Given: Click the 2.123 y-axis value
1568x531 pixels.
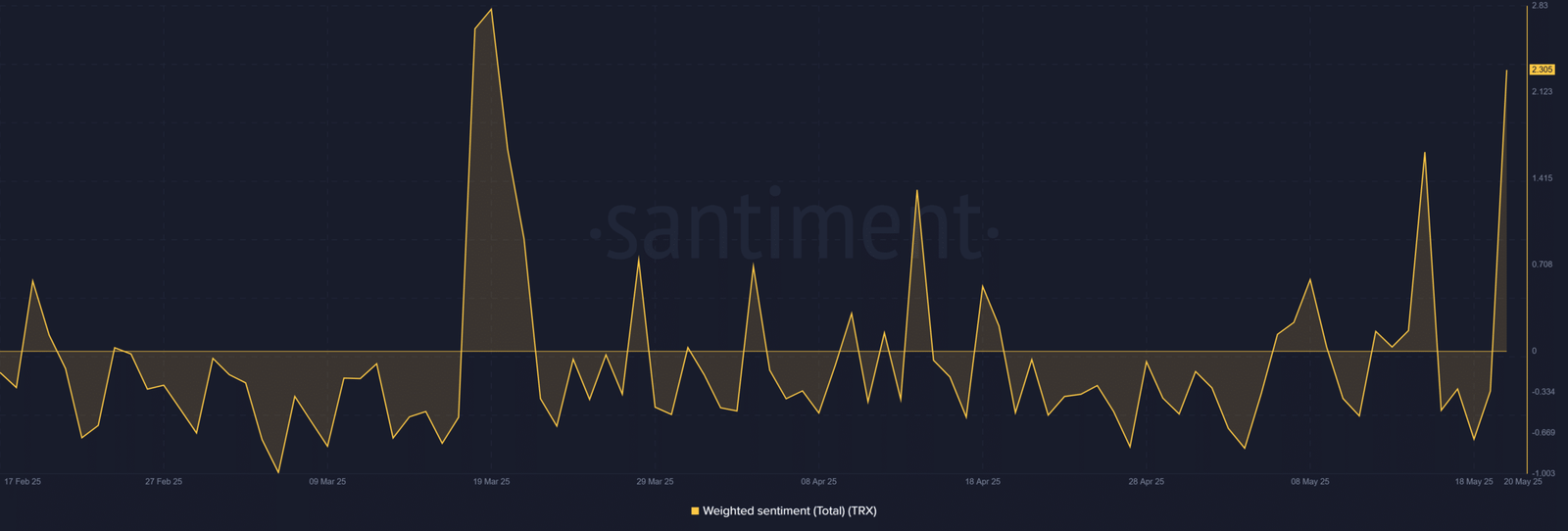Looking at the screenshot, I should (1542, 92).
